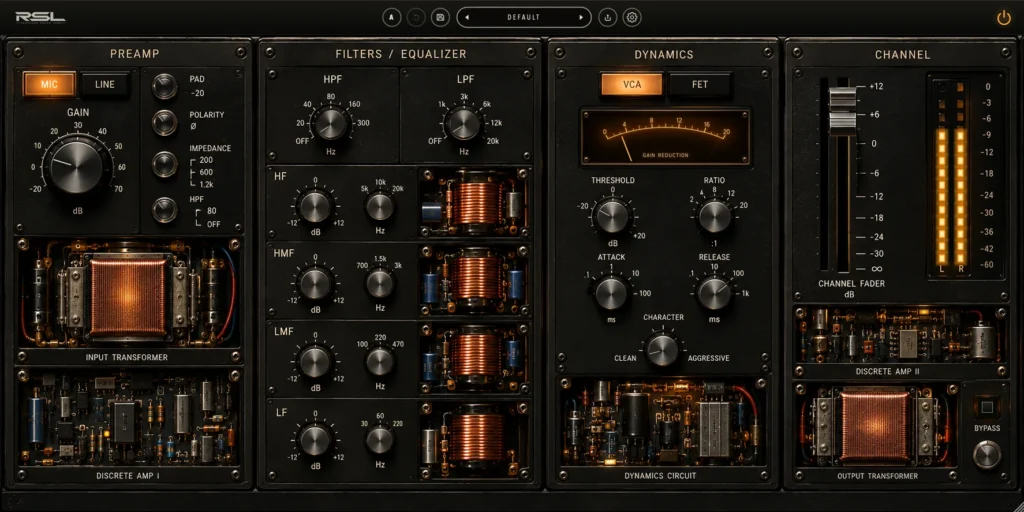
Task: Click the HF gain dB knob
Action: pos(315,207)
